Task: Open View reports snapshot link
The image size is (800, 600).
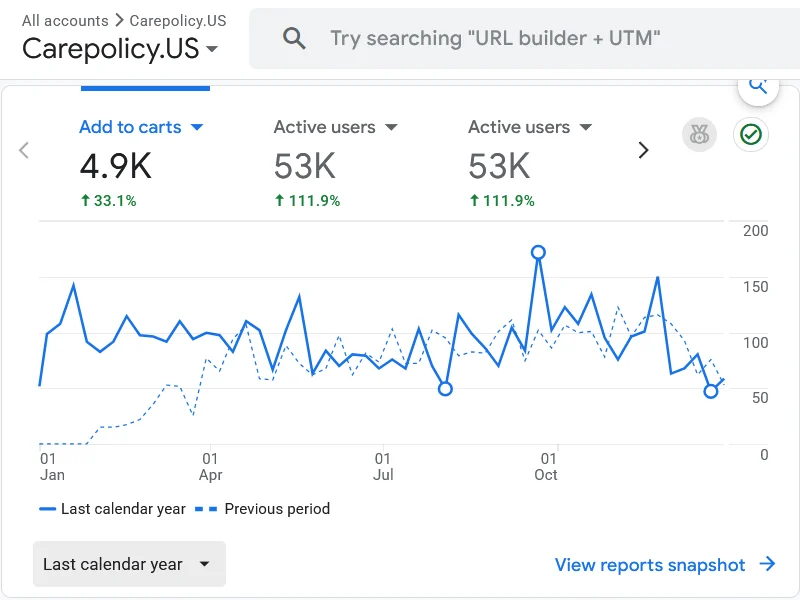Action: pyautogui.click(x=665, y=565)
